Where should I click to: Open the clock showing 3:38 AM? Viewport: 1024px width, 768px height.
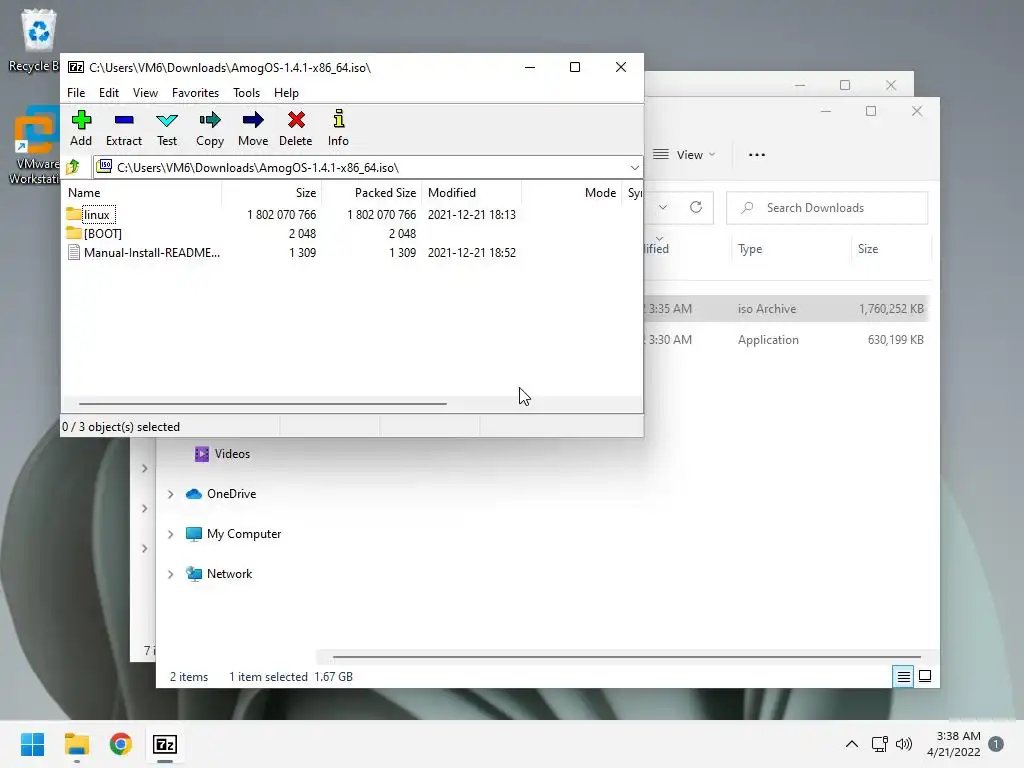click(953, 744)
